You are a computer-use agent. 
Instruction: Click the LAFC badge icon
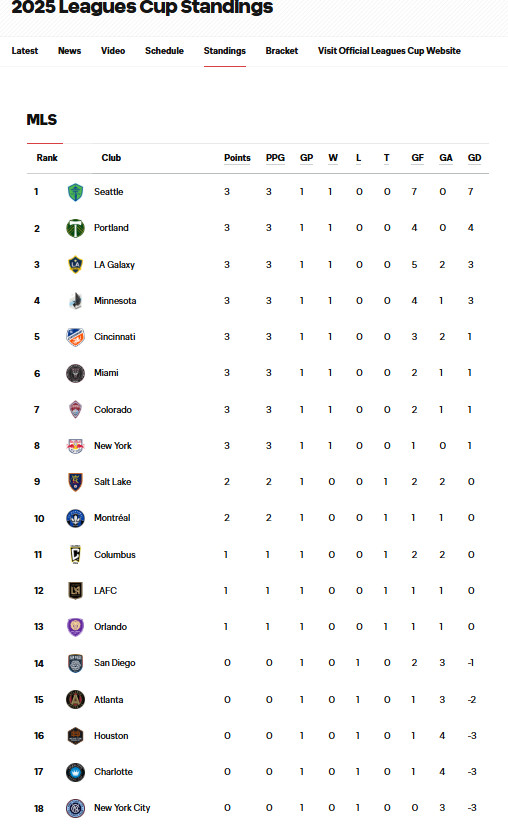tap(75, 591)
